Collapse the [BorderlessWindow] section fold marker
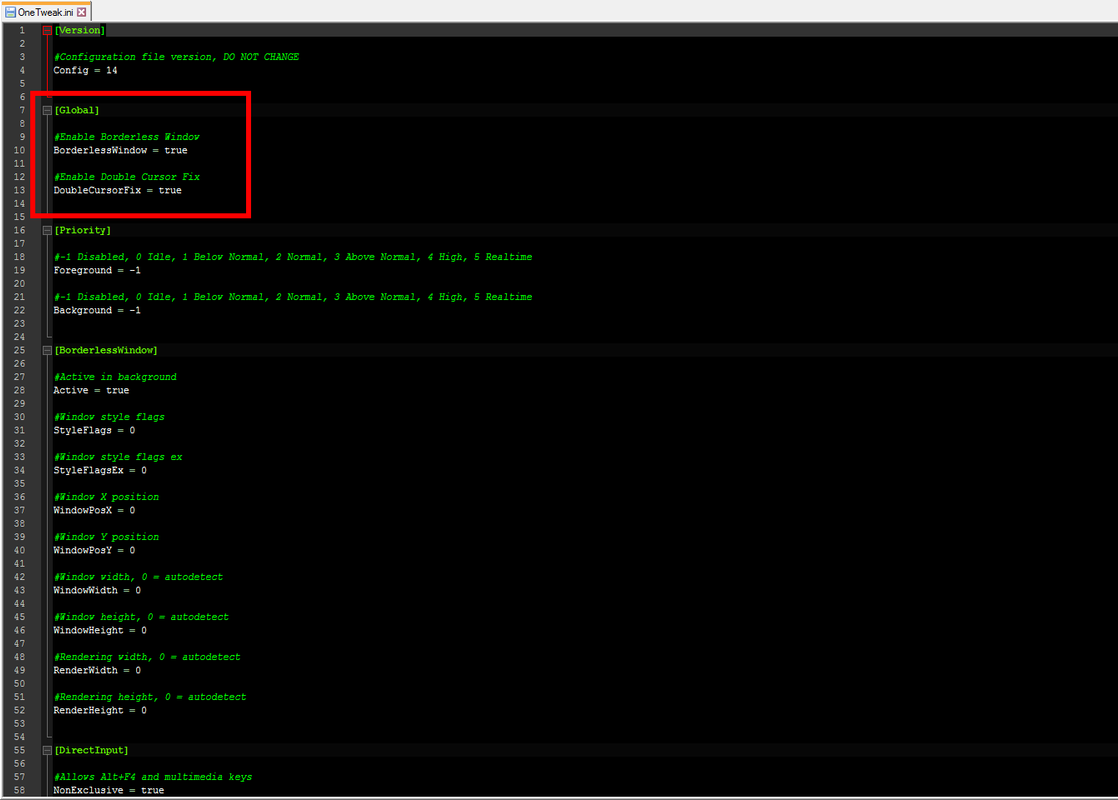The height and width of the screenshot is (800, 1118). coord(47,350)
